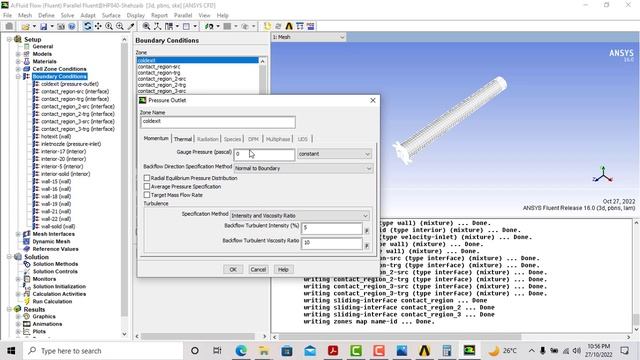Select the probe picker tool
640x360 pixels.
point(131,26)
